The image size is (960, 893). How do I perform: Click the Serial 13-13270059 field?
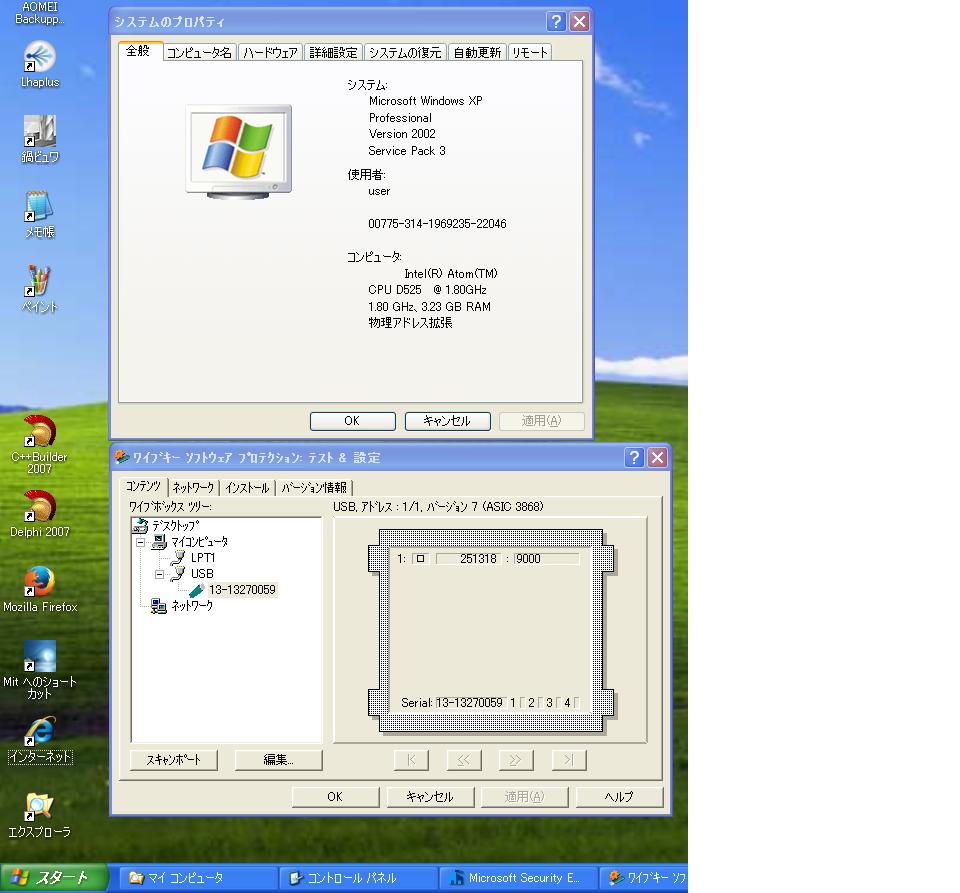tap(470, 703)
